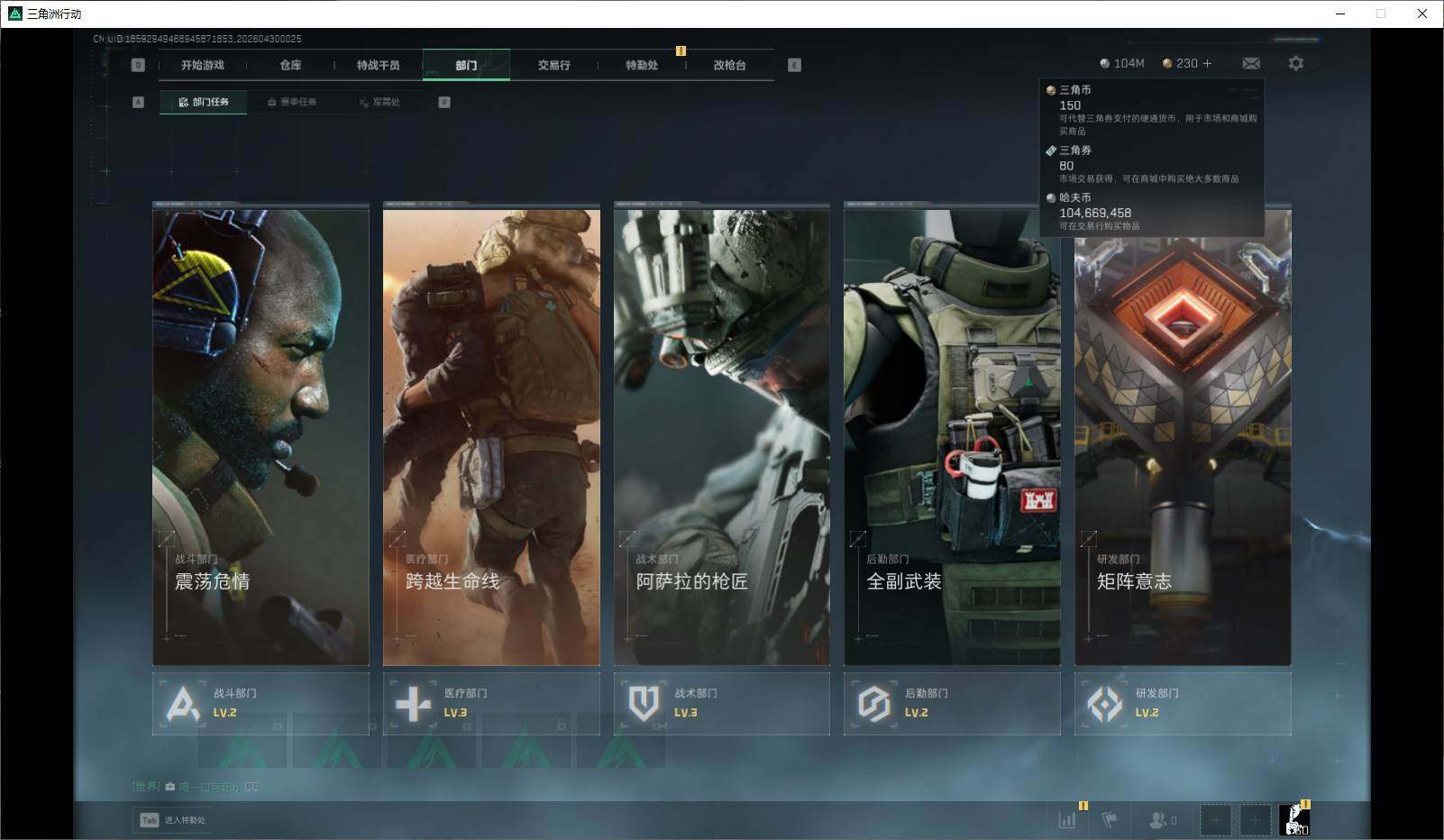Image resolution: width=1444 pixels, height=840 pixels.
Task: Click the 进入特勤处 button
Action: point(173,820)
